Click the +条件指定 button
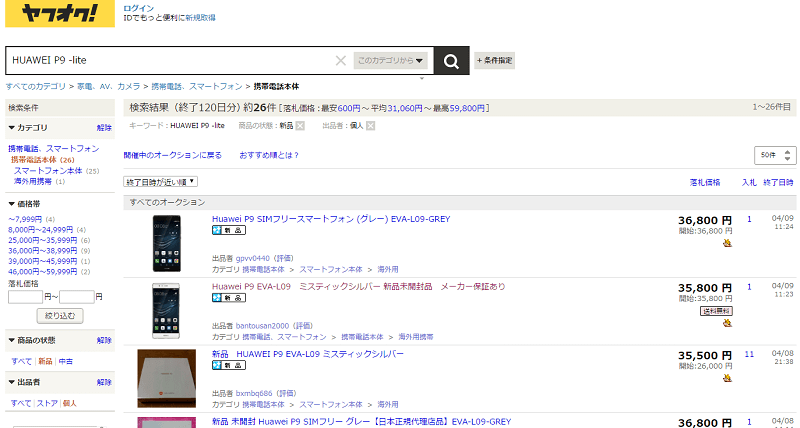Image resolution: width=800 pixels, height=428 pixels. pos(494,61)
